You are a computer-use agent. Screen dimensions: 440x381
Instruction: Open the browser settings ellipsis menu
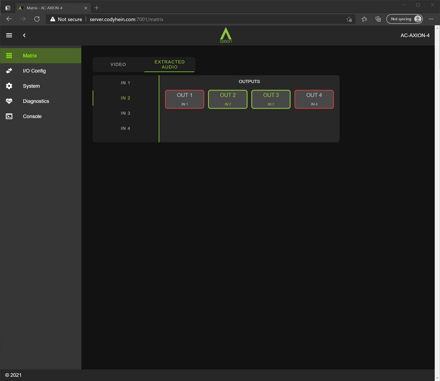(x=431, y=19)
